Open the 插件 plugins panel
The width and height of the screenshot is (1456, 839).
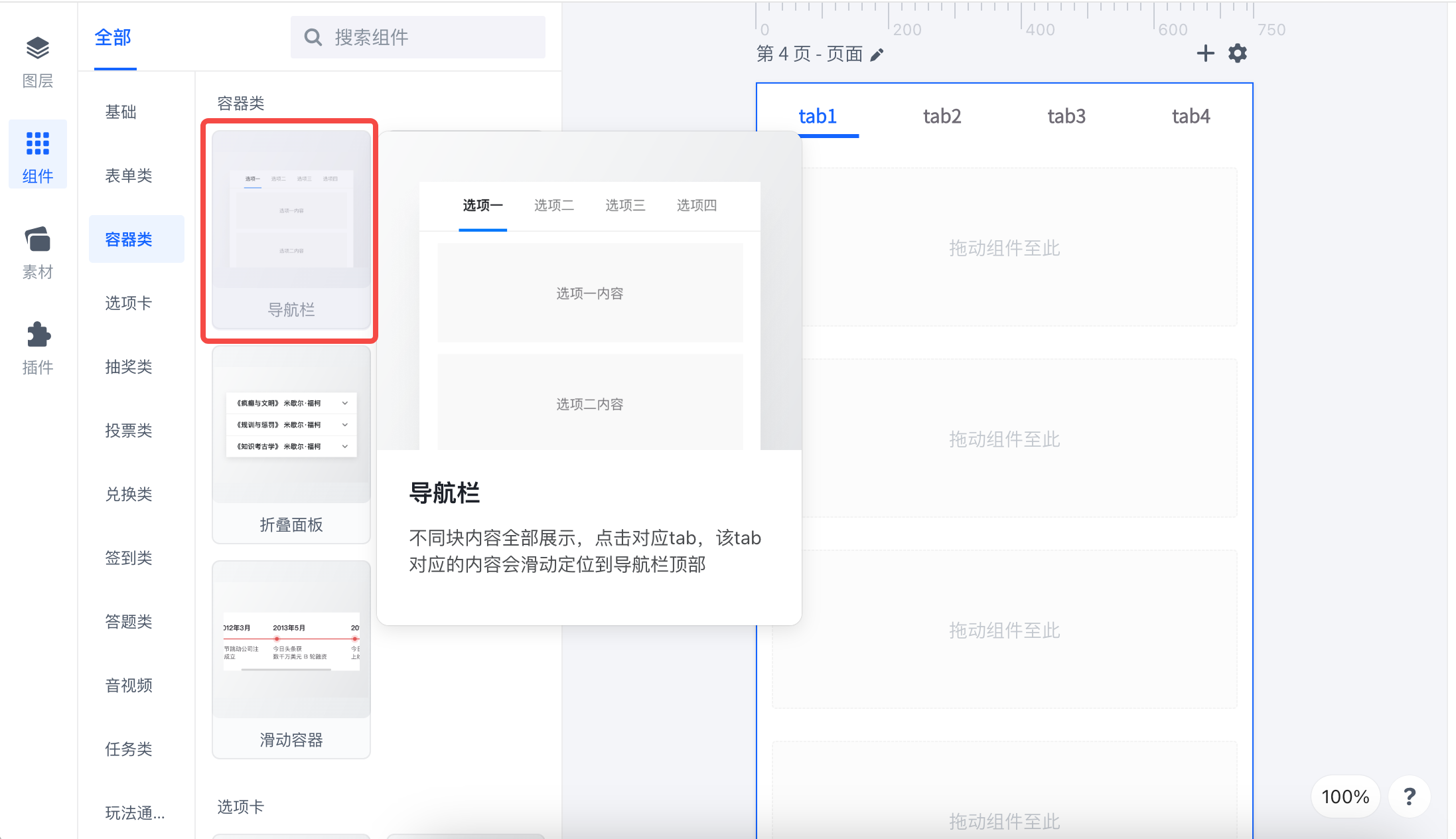coord(38,348)
